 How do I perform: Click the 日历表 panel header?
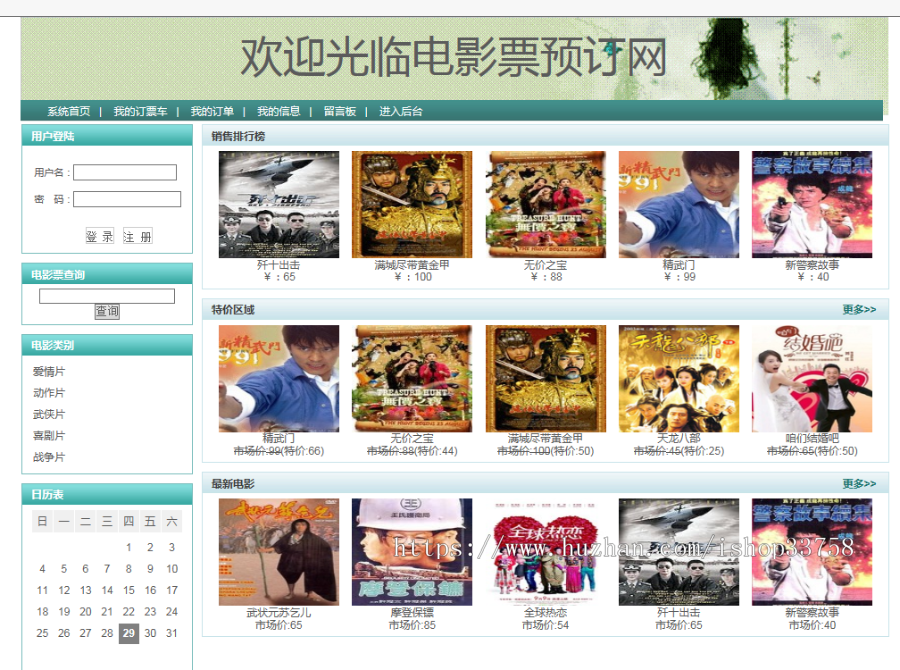[x=107, y=494]
